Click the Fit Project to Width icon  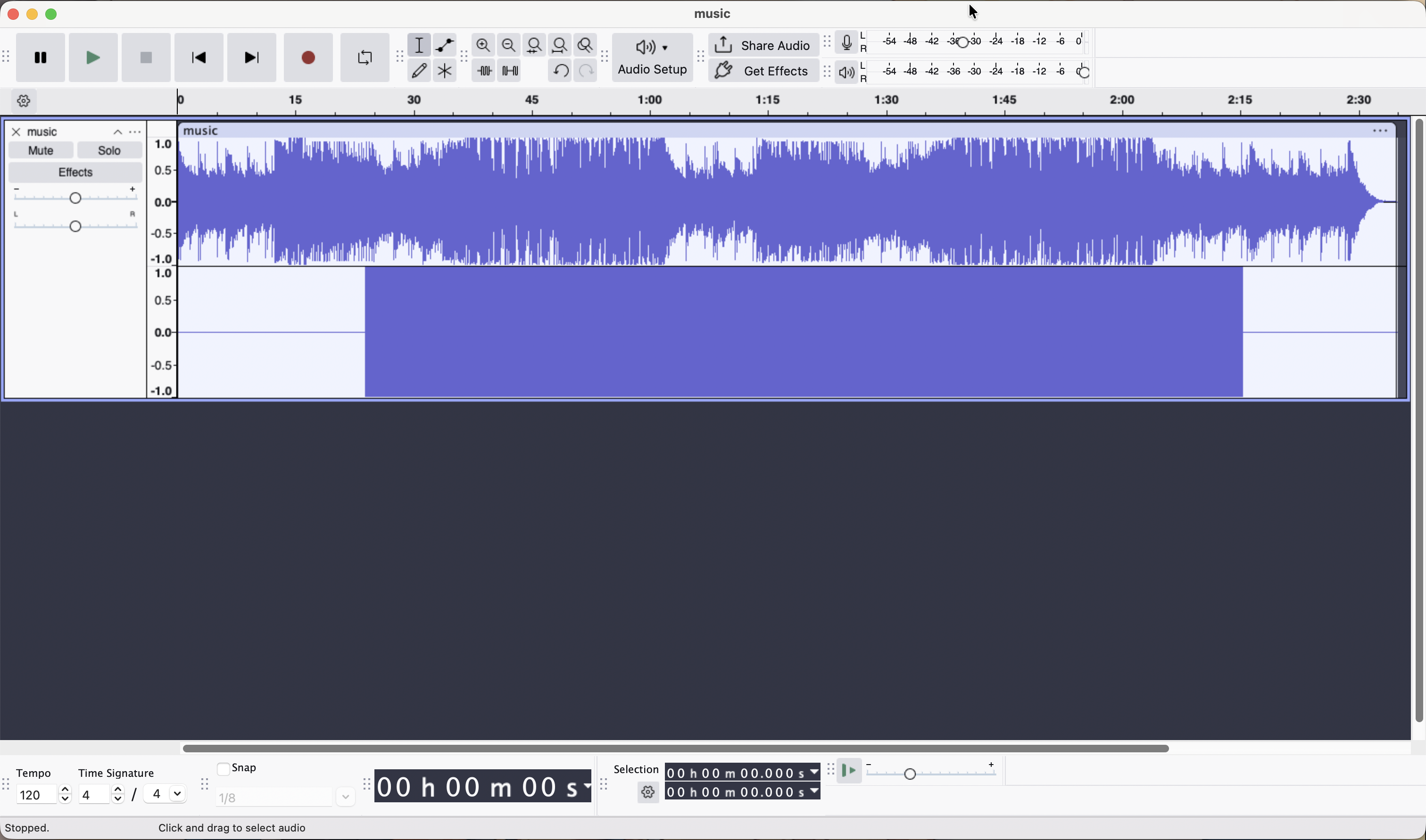click(560, 45)
